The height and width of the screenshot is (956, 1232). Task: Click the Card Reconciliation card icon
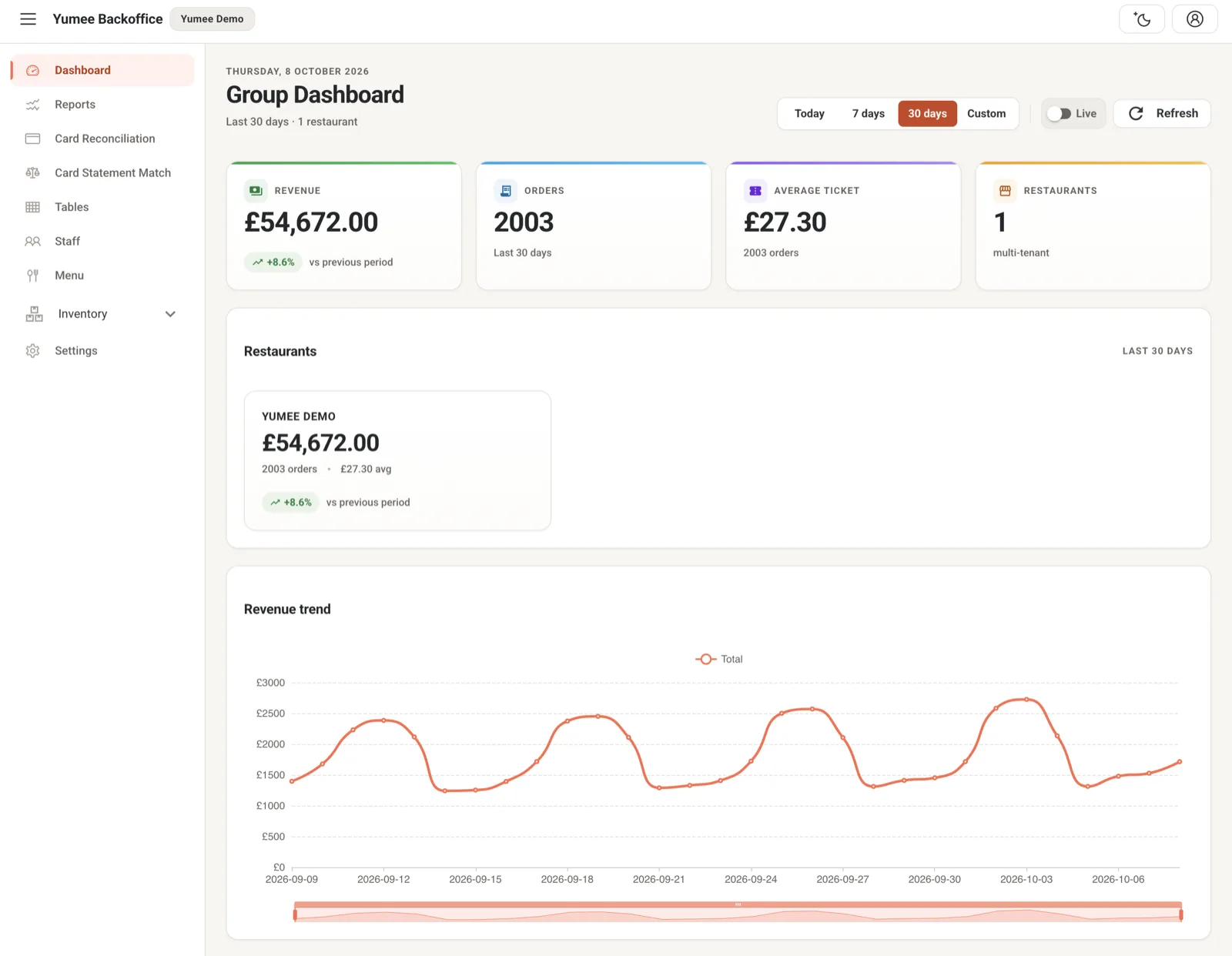click(32, 139)
